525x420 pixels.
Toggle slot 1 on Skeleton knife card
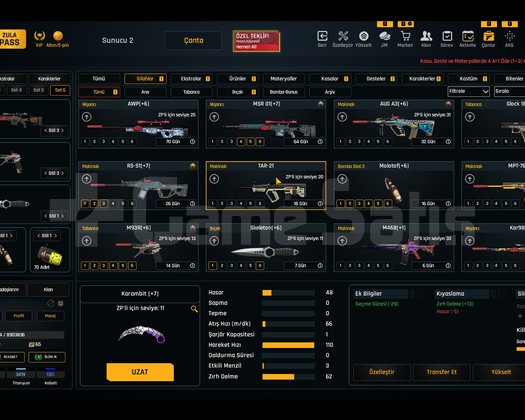click(x=212, y=266)
